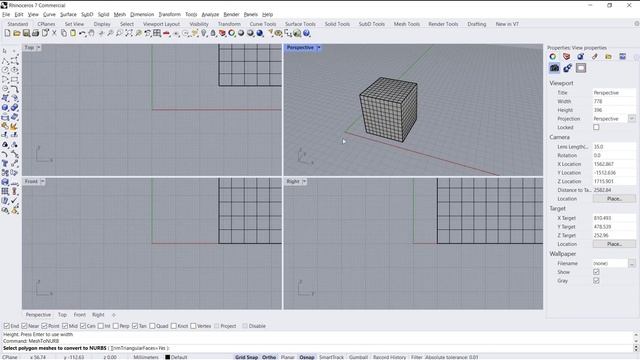640x360 pixels.
Task: Toggle the Near osnap checkbox
Action: pos(24,326)
